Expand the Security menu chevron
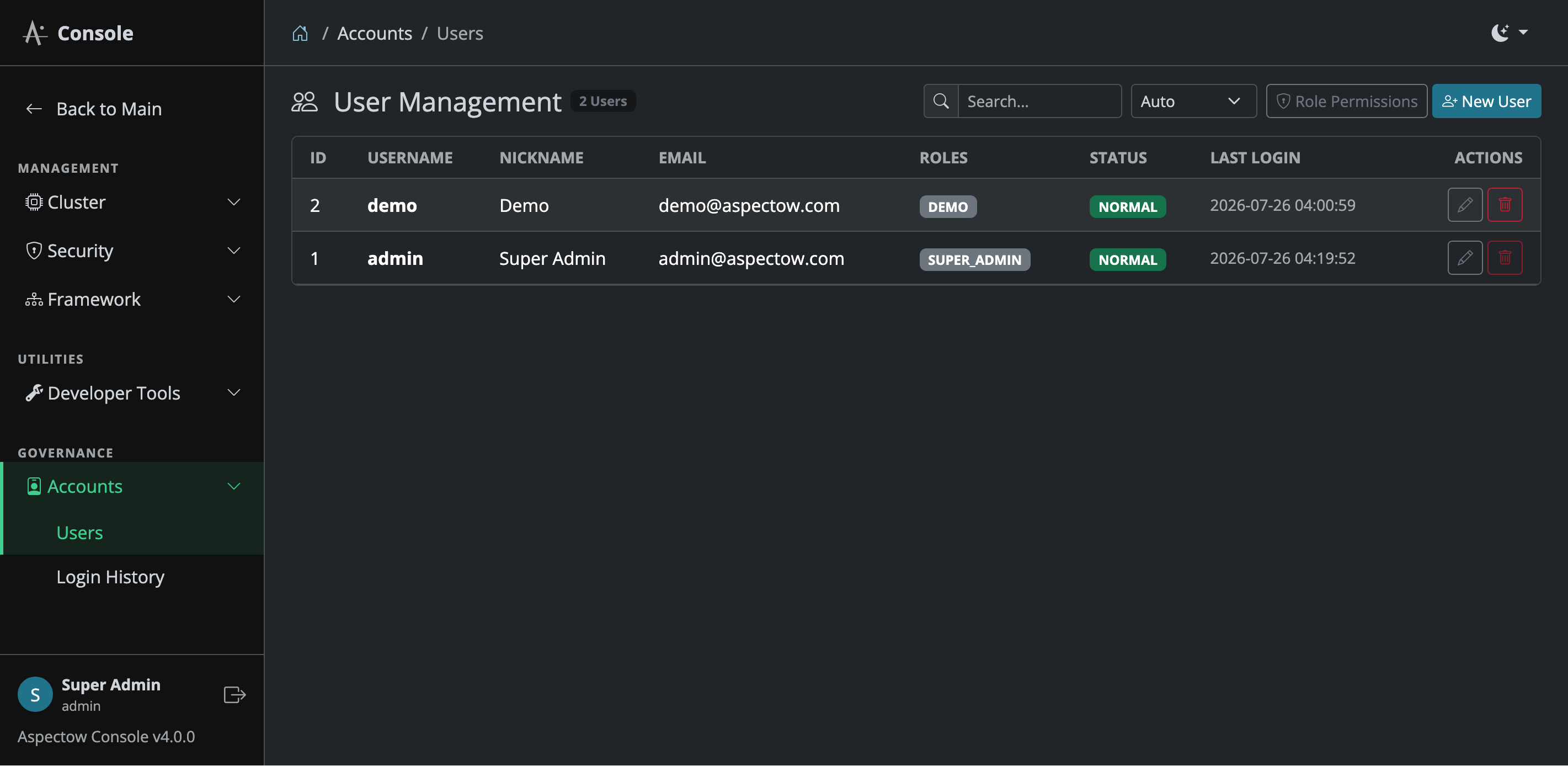The width and height of the screenshot is (1568, 766). tap(234, 251)
